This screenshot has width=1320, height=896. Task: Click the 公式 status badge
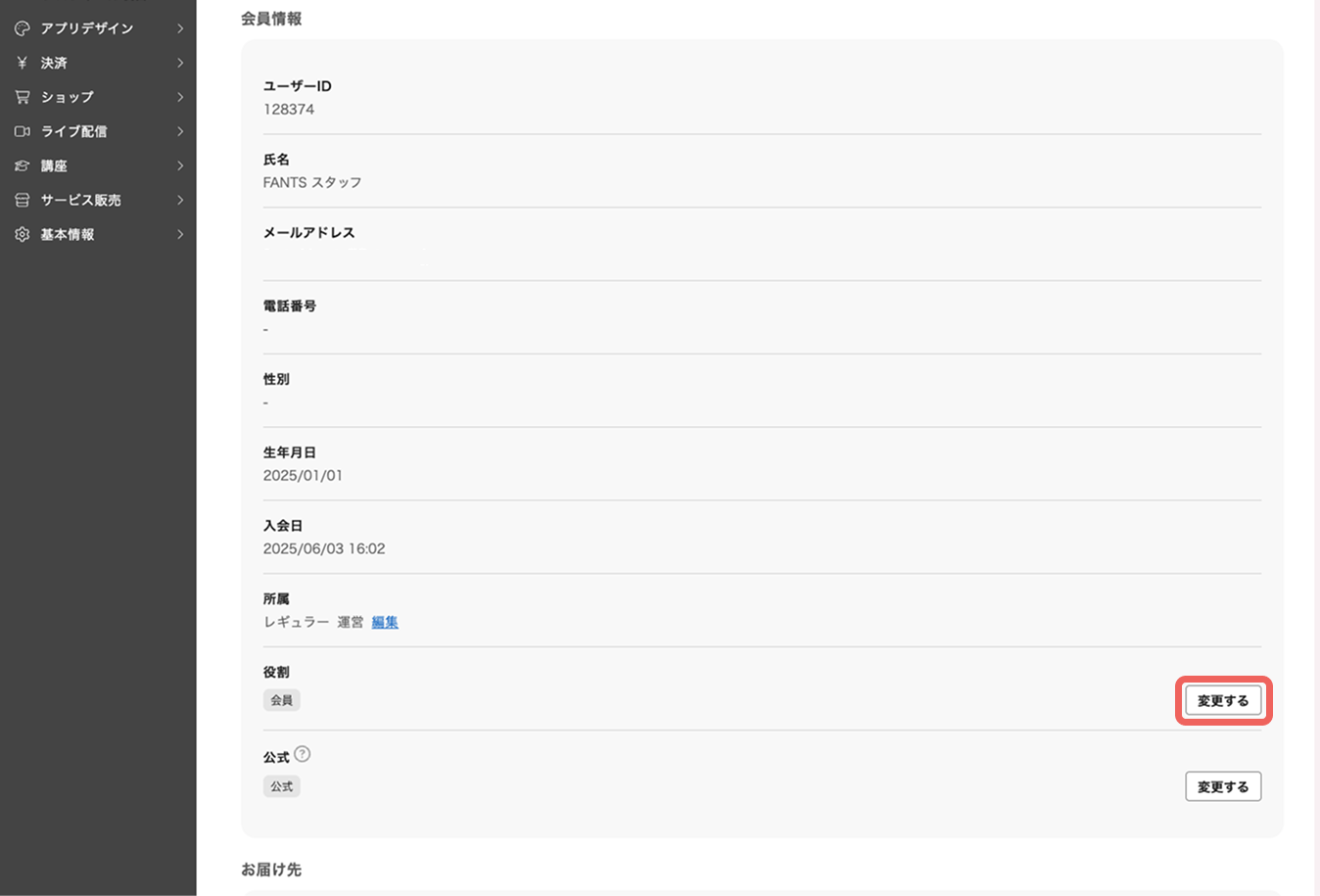282,786
